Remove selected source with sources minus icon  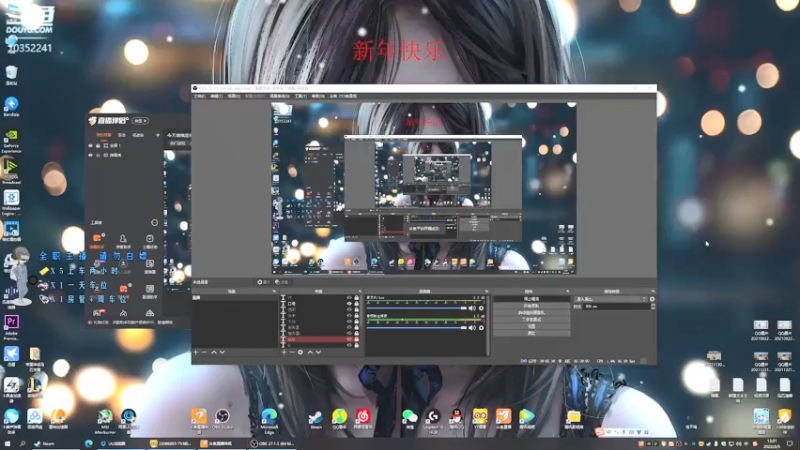pyautogui.click(x=292, y=352)
